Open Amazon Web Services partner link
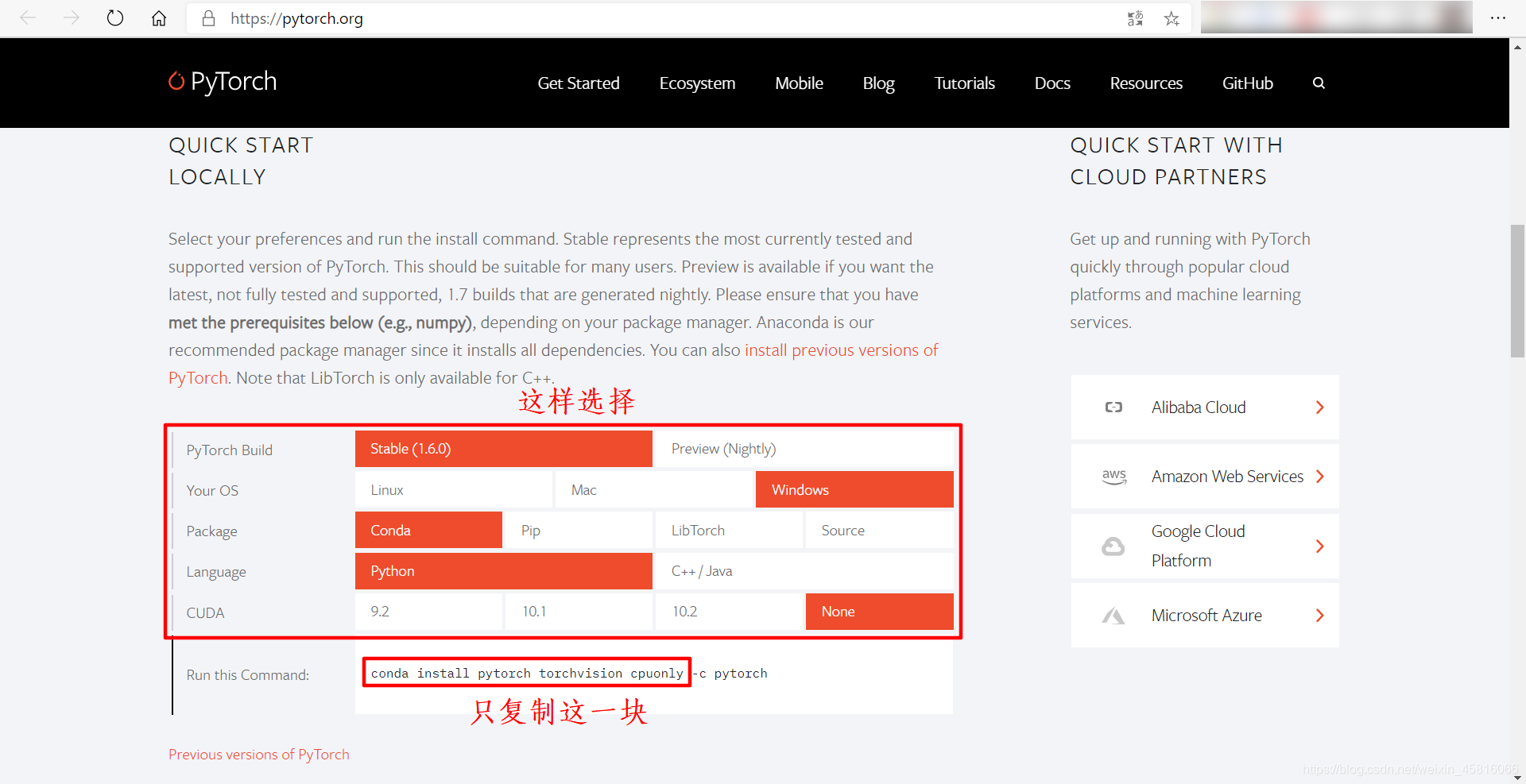1526x784 pixels. coord(1205,477)
